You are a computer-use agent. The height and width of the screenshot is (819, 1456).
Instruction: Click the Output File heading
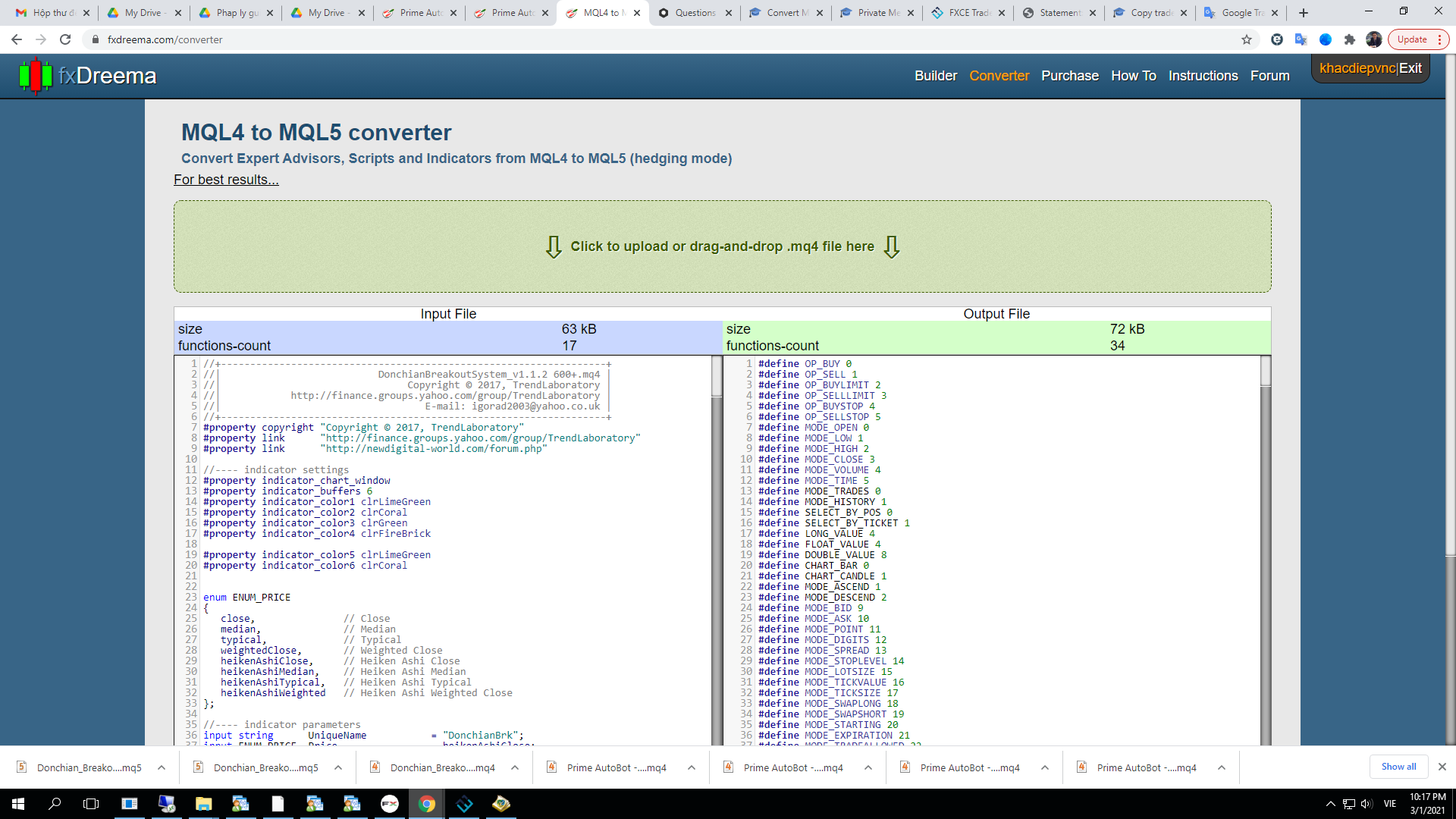click(996, 314)
